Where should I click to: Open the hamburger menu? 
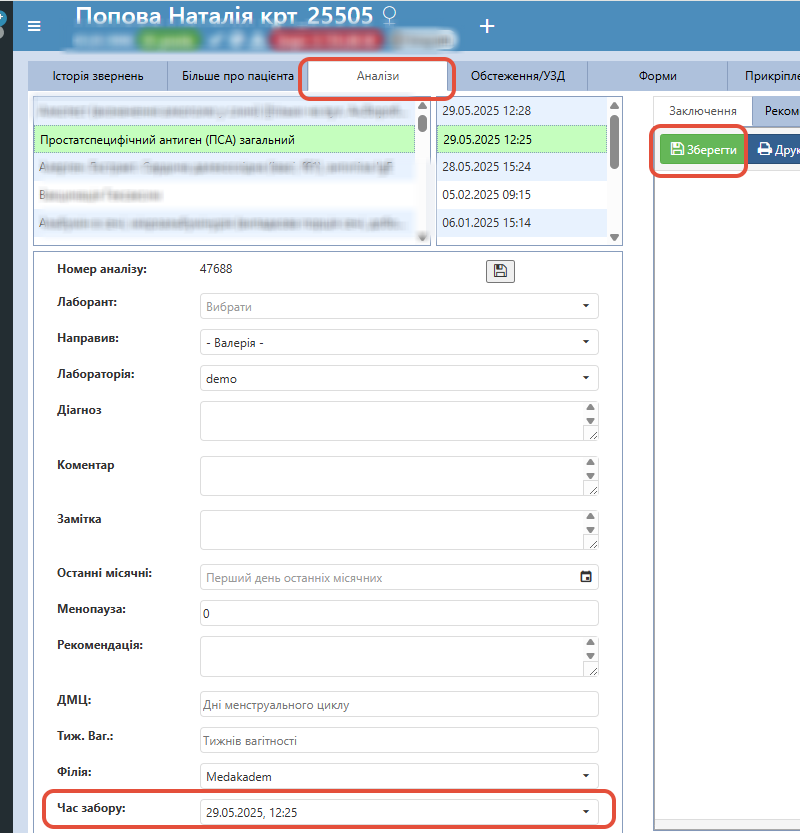[34, 26]
